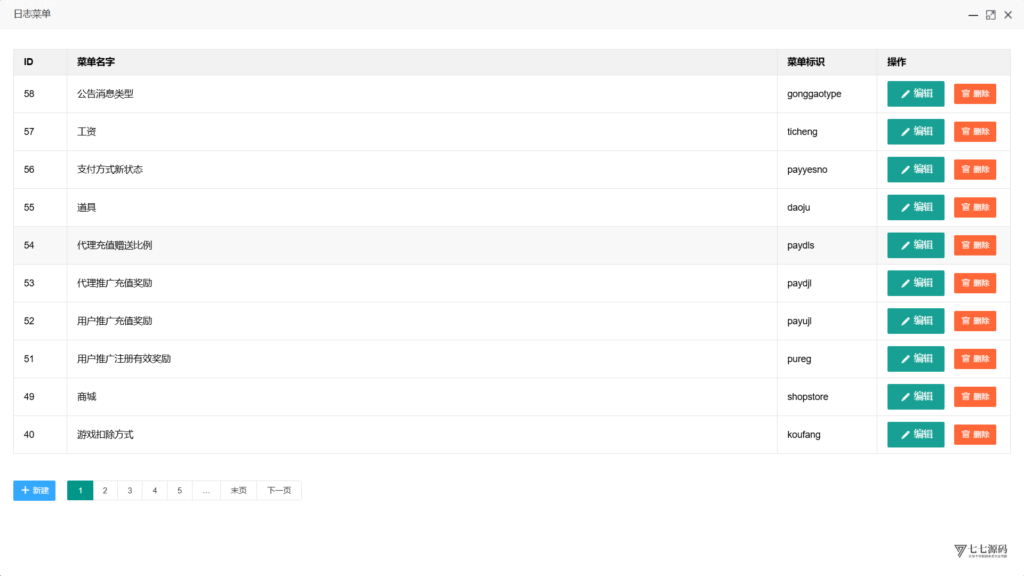Delete the daoju menu entry
Viewport: 1024px width, 576px height.
(974, 207)
